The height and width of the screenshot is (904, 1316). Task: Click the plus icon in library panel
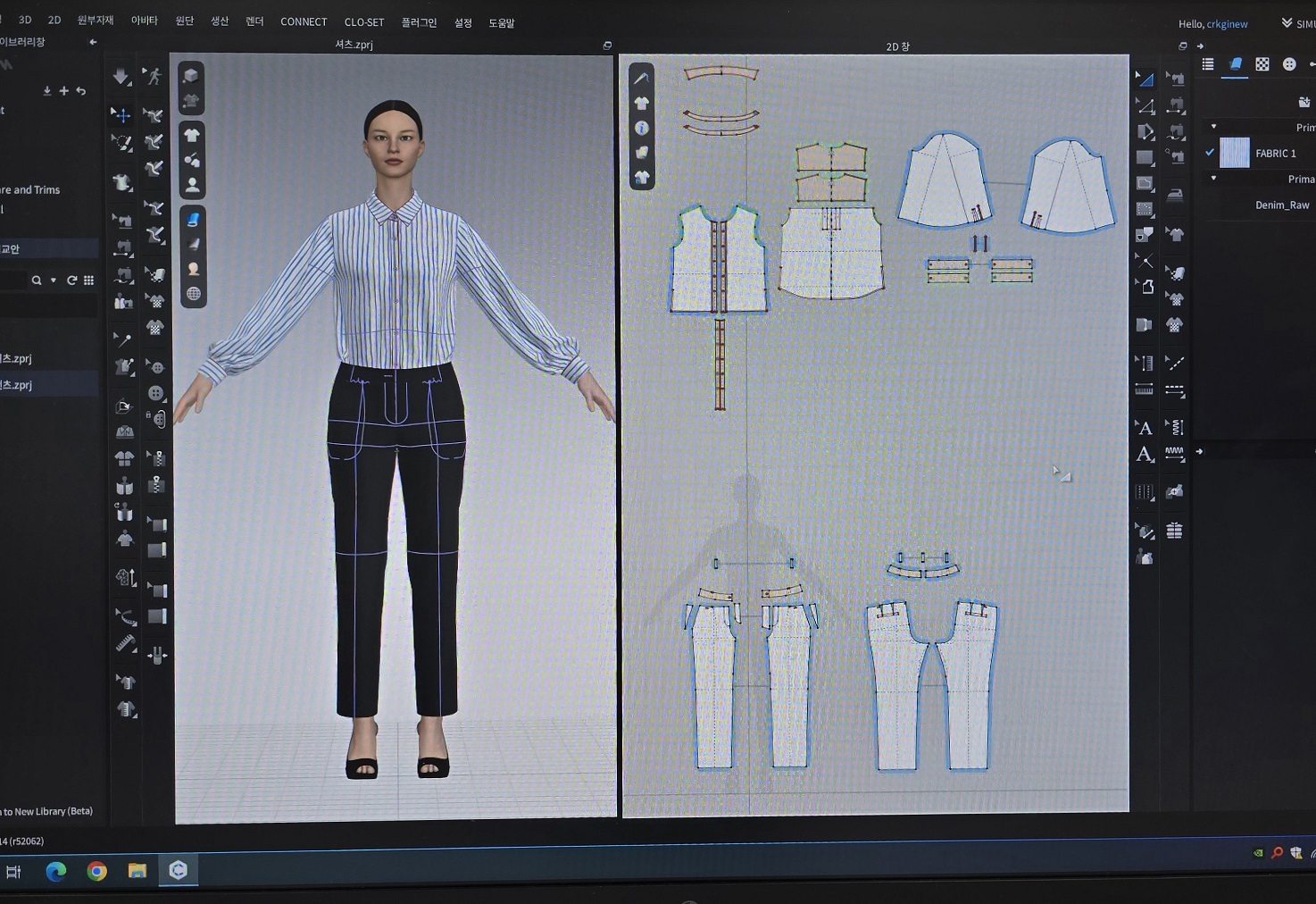pos(63,91)
